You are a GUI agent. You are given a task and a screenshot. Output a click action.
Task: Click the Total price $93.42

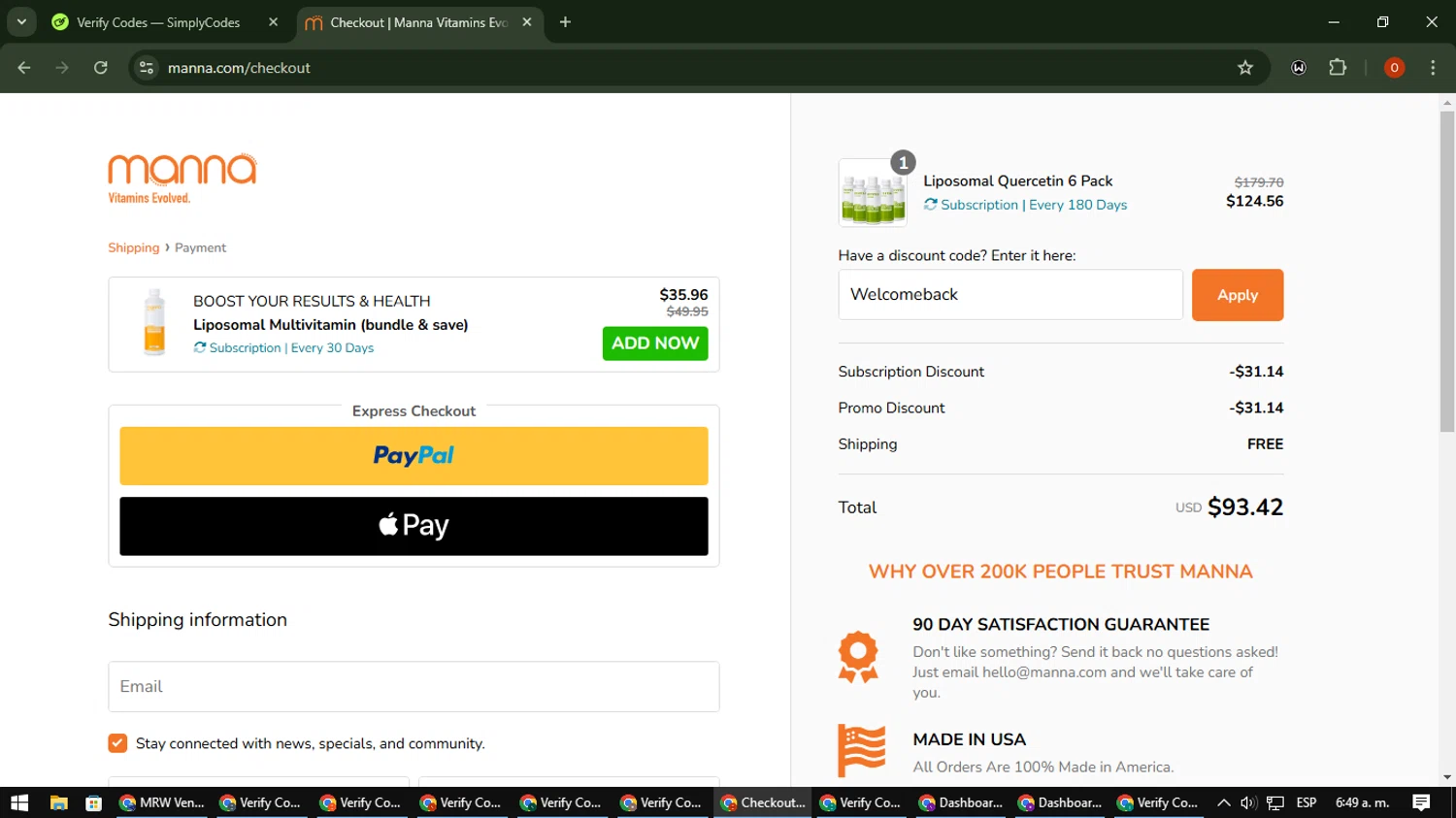click(1245, 507)
